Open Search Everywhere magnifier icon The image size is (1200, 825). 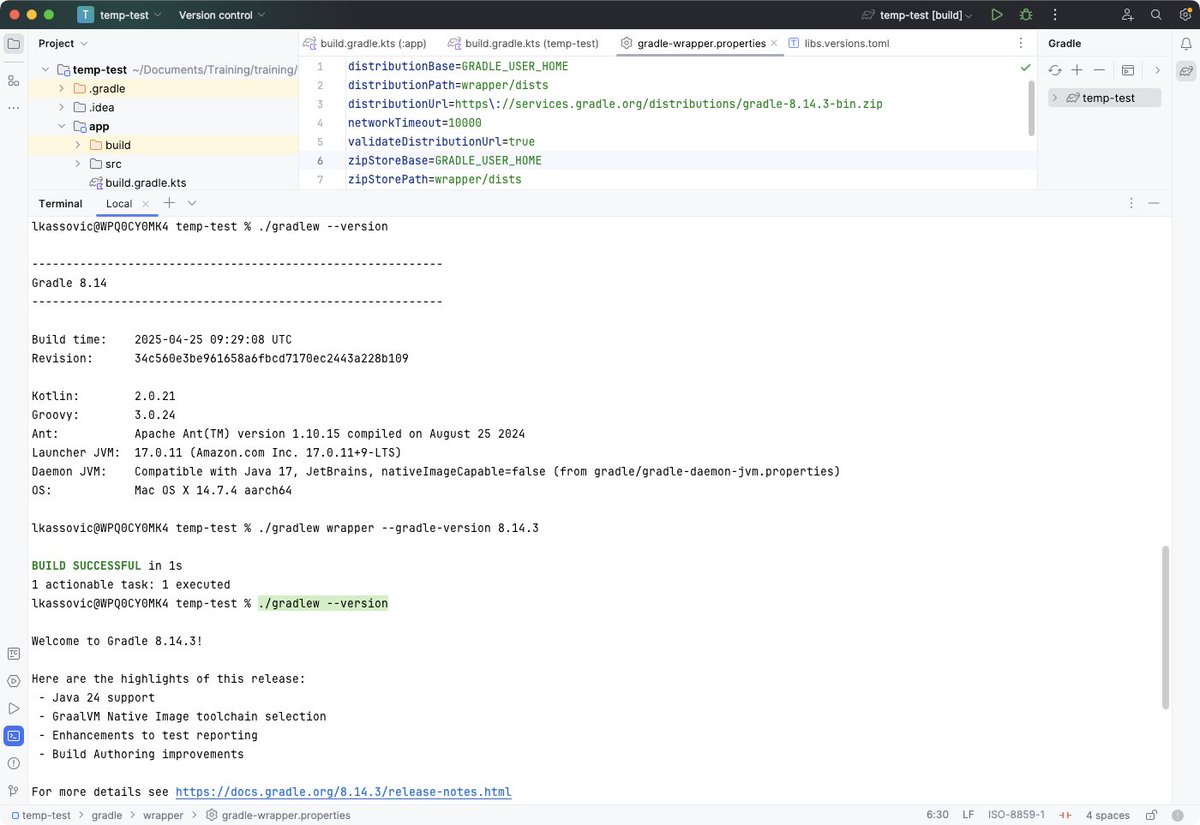click(1156, 15)
